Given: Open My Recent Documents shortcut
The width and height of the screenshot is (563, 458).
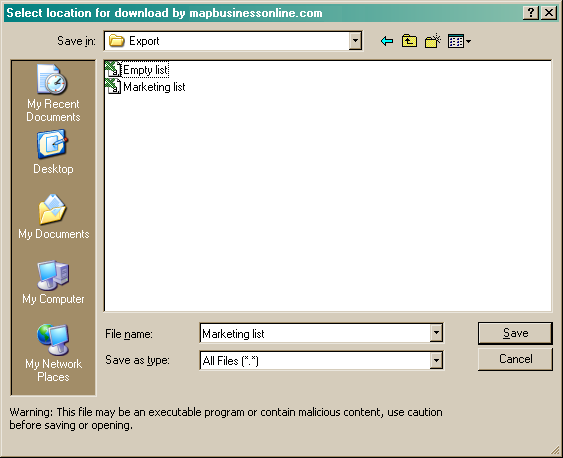Looking at the screenshot, I should (x=53, y=93).
